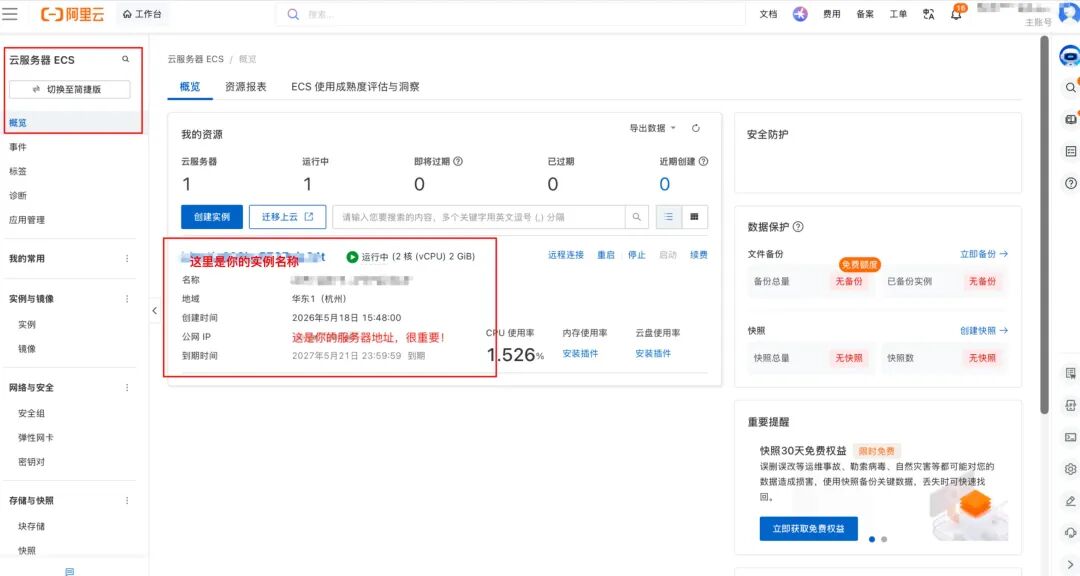Open the notifications bell
The height and width of the screenshot is (576, 1080).
[x=957, y=13]
